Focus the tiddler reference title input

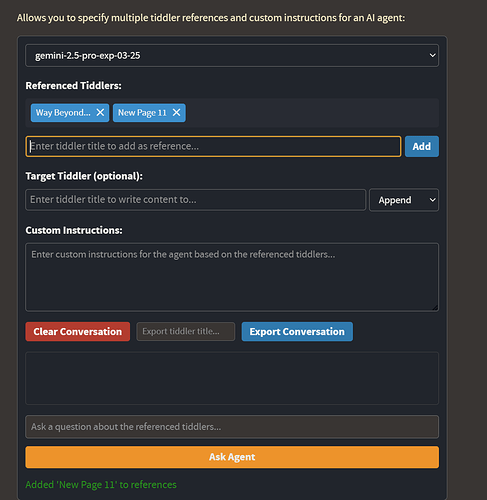click(213, 146)
